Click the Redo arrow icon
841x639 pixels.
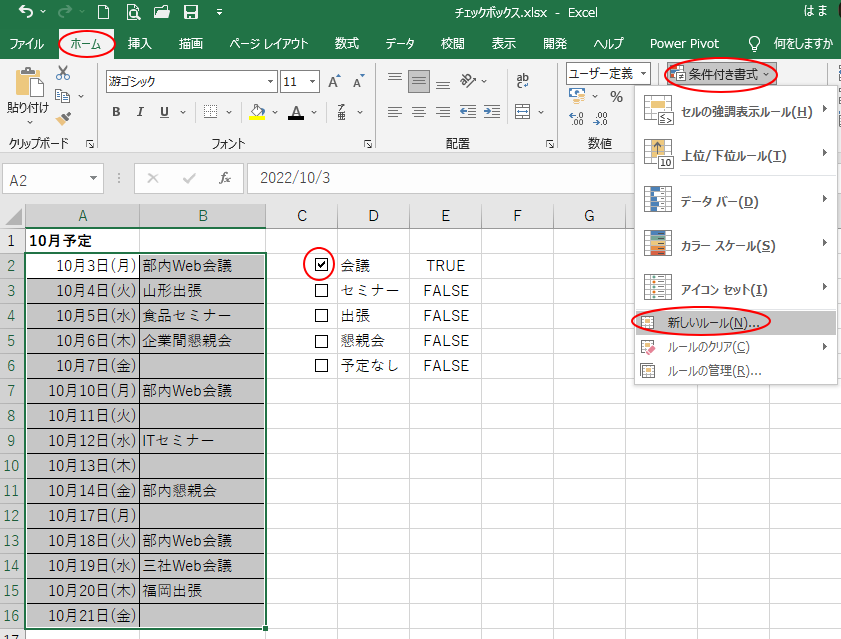pos(65,12)
